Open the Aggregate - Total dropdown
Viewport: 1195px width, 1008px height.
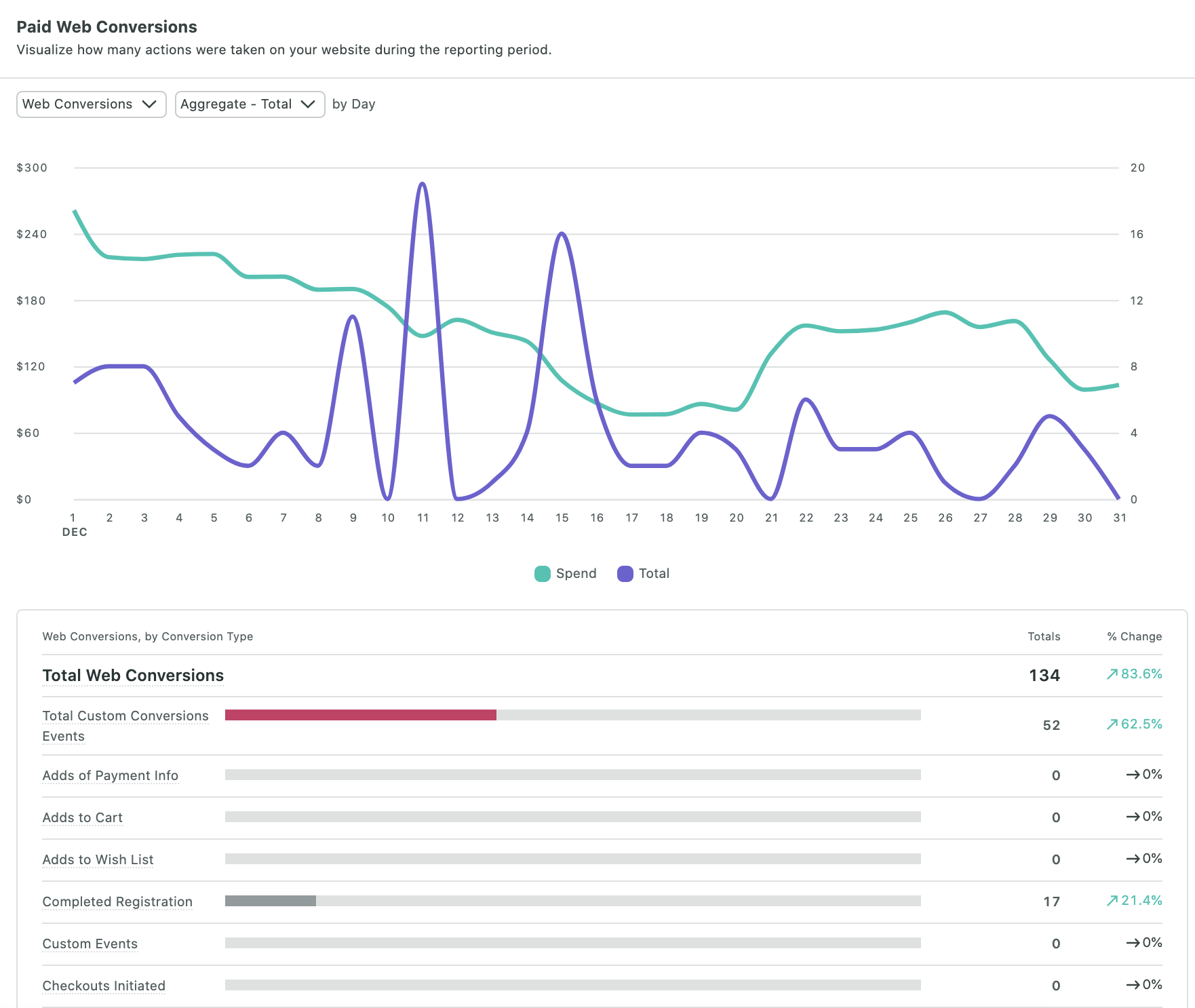(250, 104)
